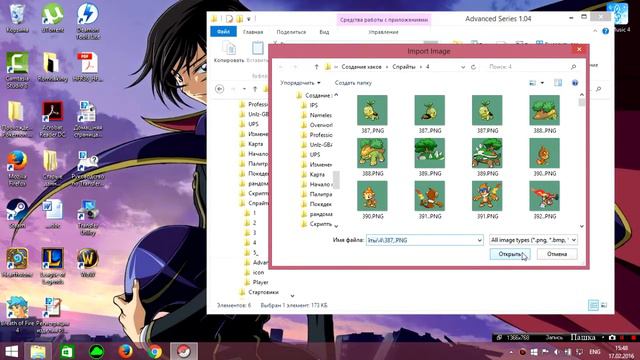
Task: Collapse the Explorer ribbon with the chevron
Action: 595,31
